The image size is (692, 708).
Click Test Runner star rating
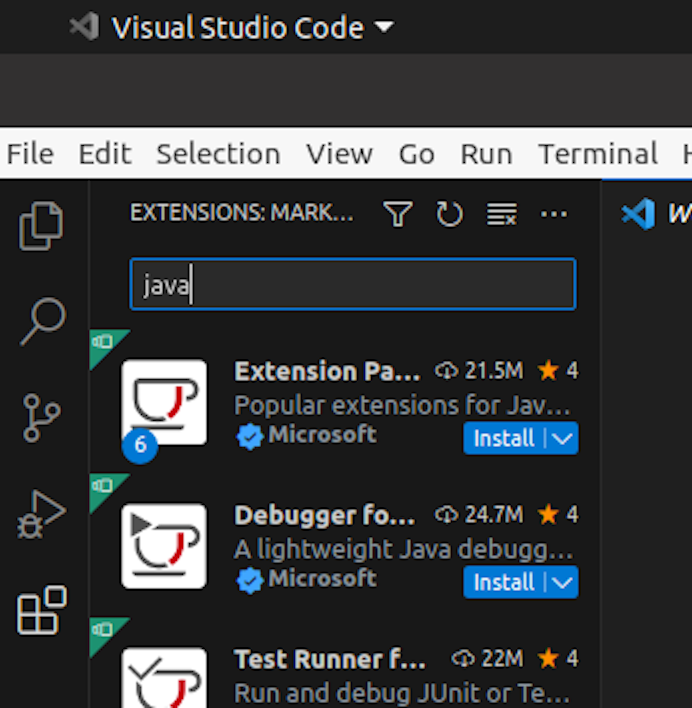tap(557, 658)
